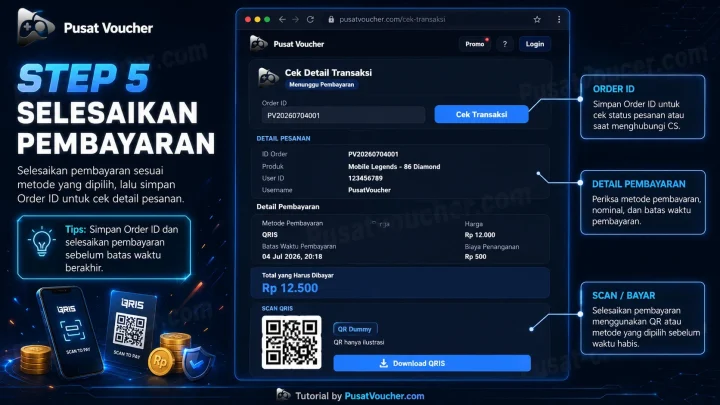Viewport: 720px width, 405px height.
Task: Click the lightbulb icon in the Tips box
Action: point(41,242)
